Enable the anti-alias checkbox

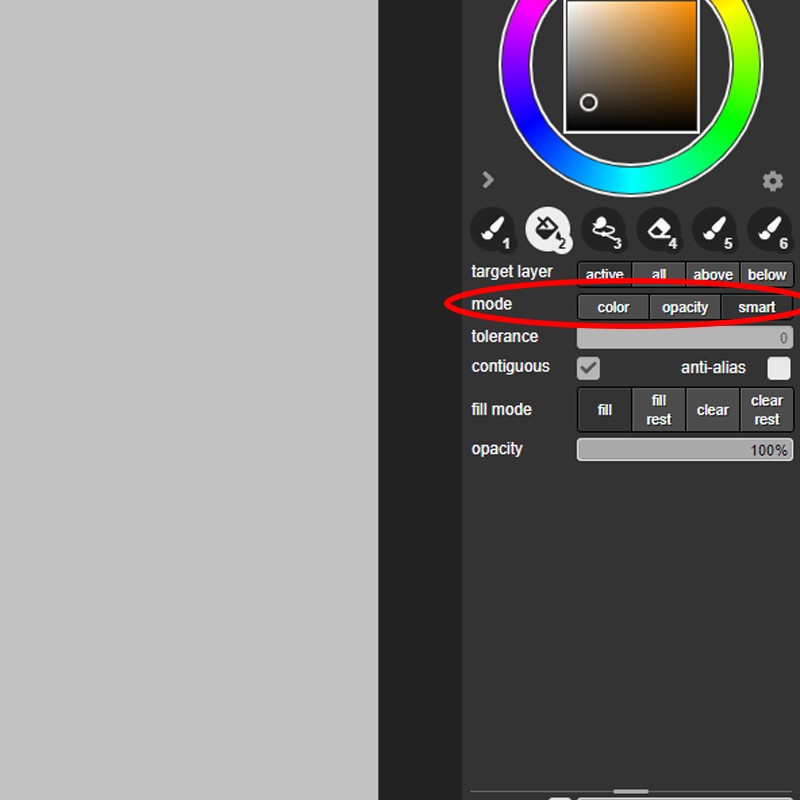(778, 368)
